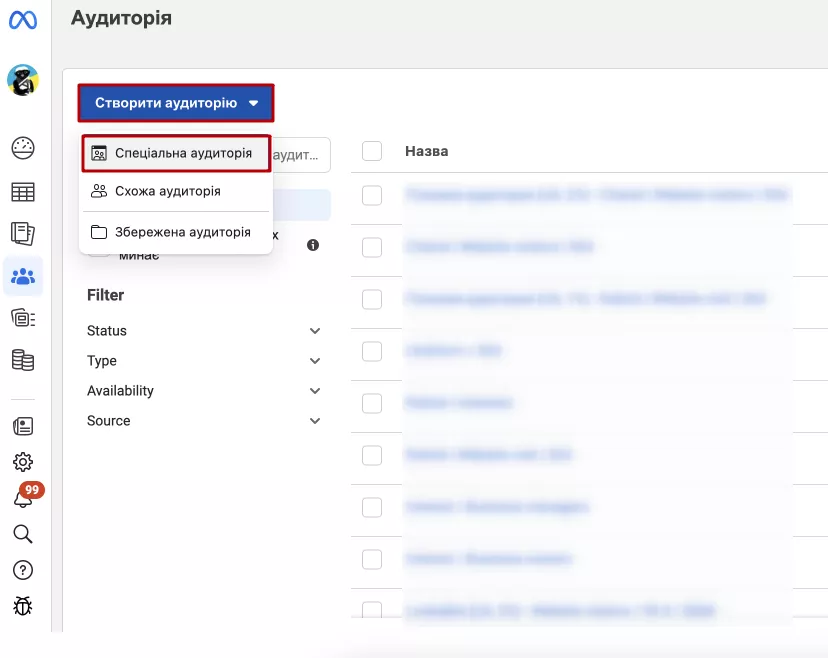Open the account overview gauge icon
Viewport: 828px width, 658px height.
click(x=23, y=148)
